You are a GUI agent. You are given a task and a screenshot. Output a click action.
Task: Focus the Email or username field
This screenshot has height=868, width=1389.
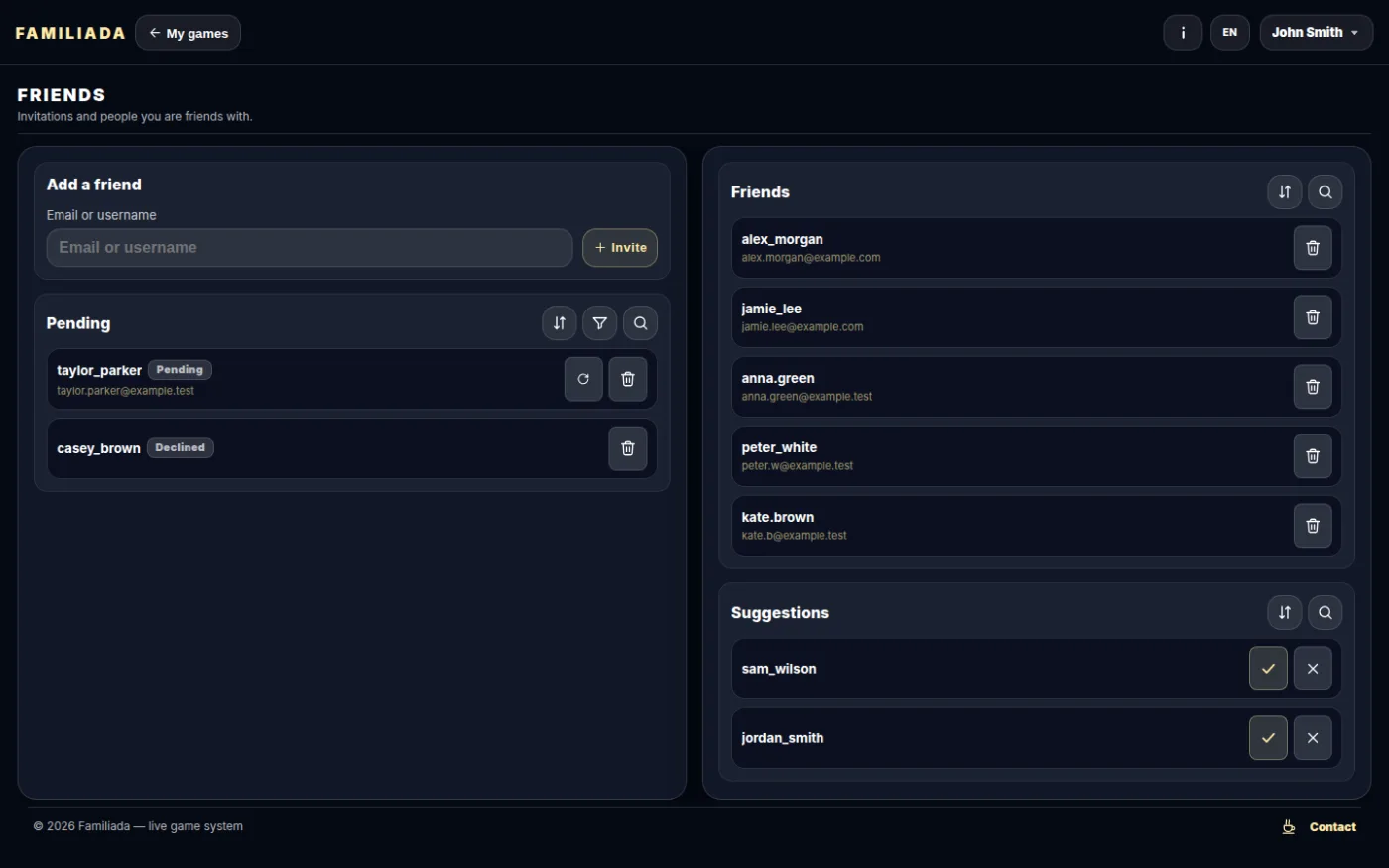click(310, 248)
